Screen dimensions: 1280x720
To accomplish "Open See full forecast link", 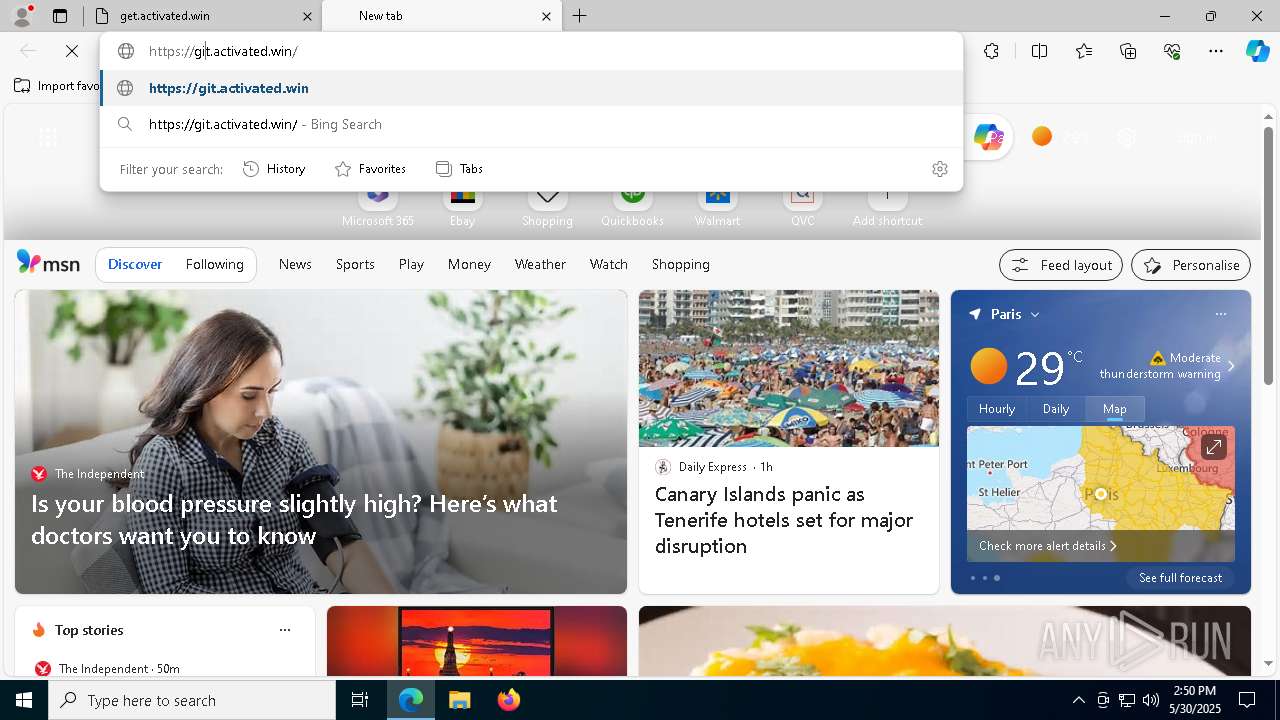I will [1180, 578].
